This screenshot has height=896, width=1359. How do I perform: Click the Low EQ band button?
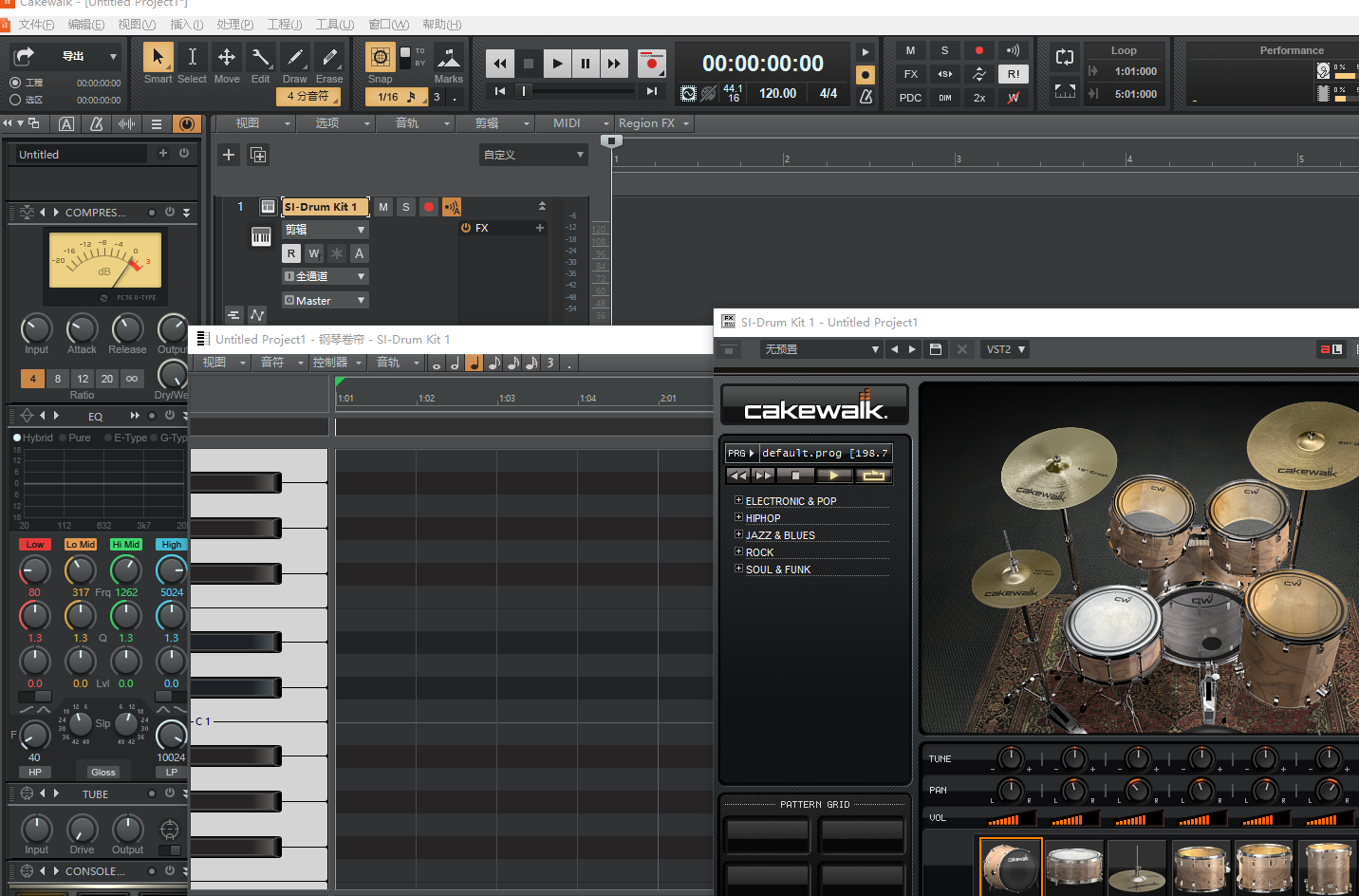point(35,545)
